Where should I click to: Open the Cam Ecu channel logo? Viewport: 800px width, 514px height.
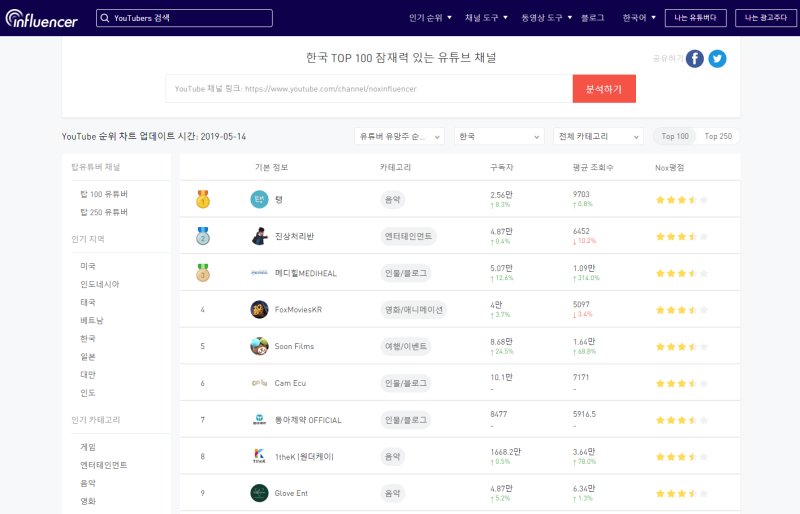pyautogui.click(x=259, y=383)
